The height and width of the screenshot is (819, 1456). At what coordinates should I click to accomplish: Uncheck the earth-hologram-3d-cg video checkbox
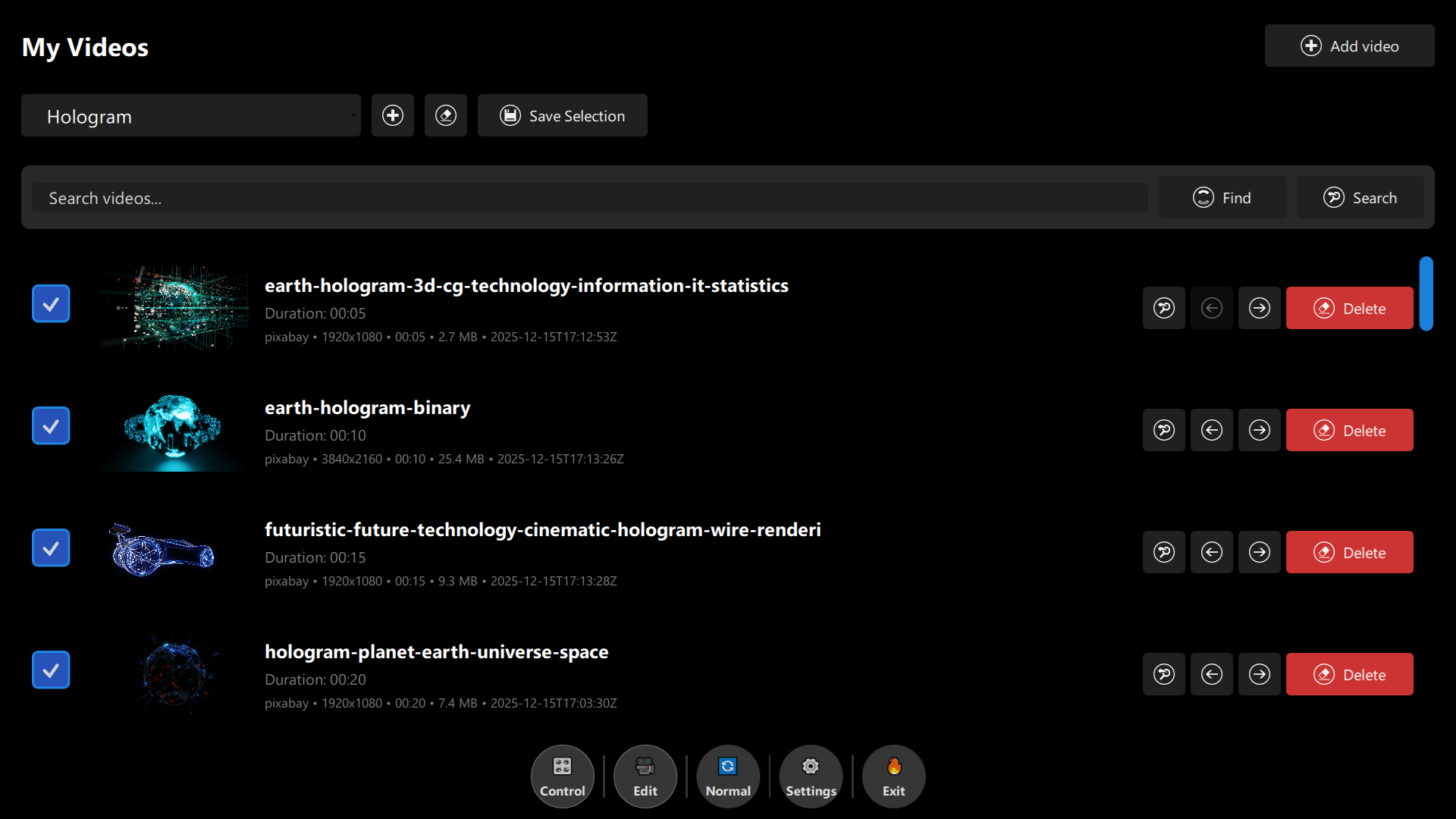pos(51,303)
